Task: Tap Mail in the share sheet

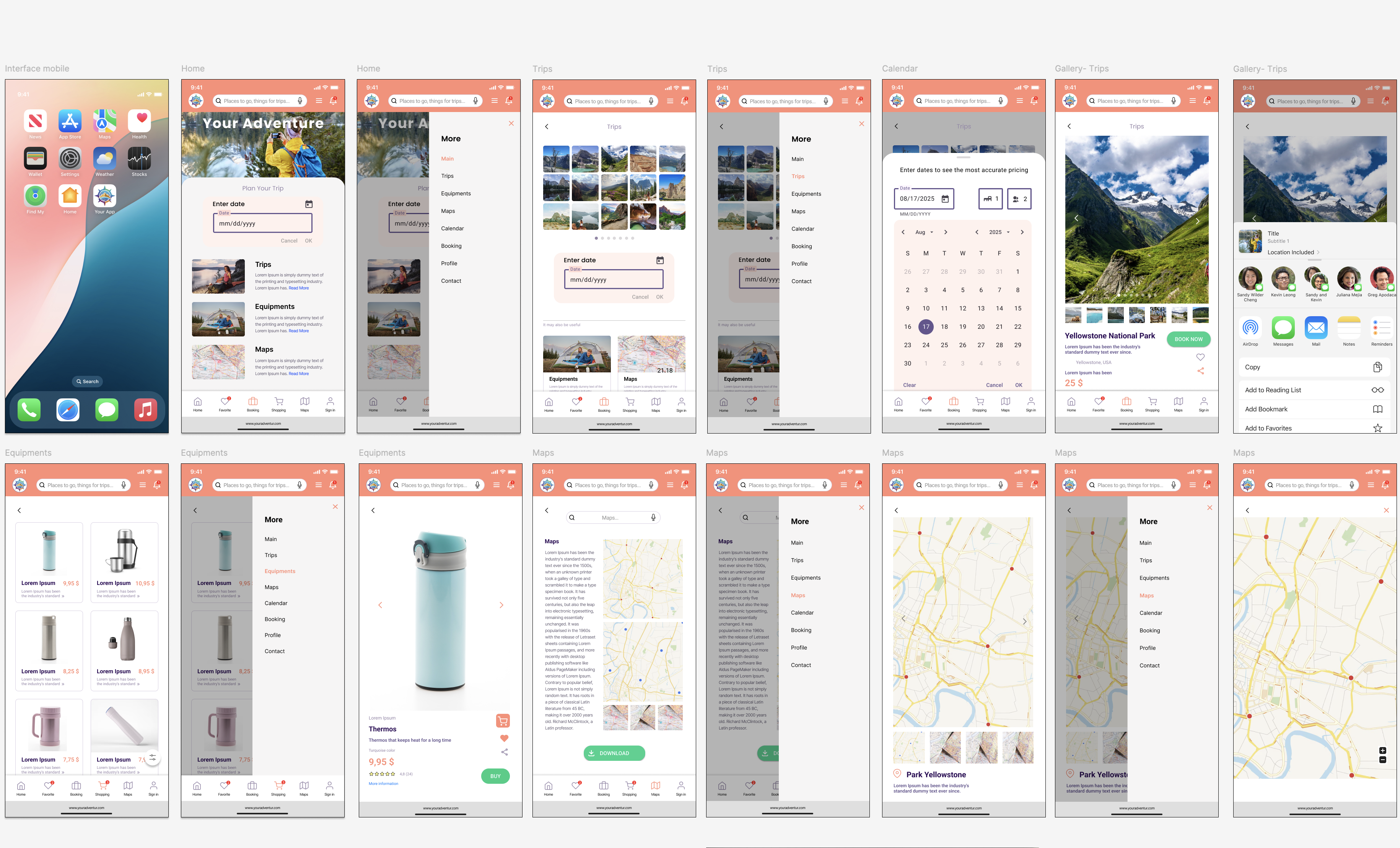Action: [x=1316, y=328]
